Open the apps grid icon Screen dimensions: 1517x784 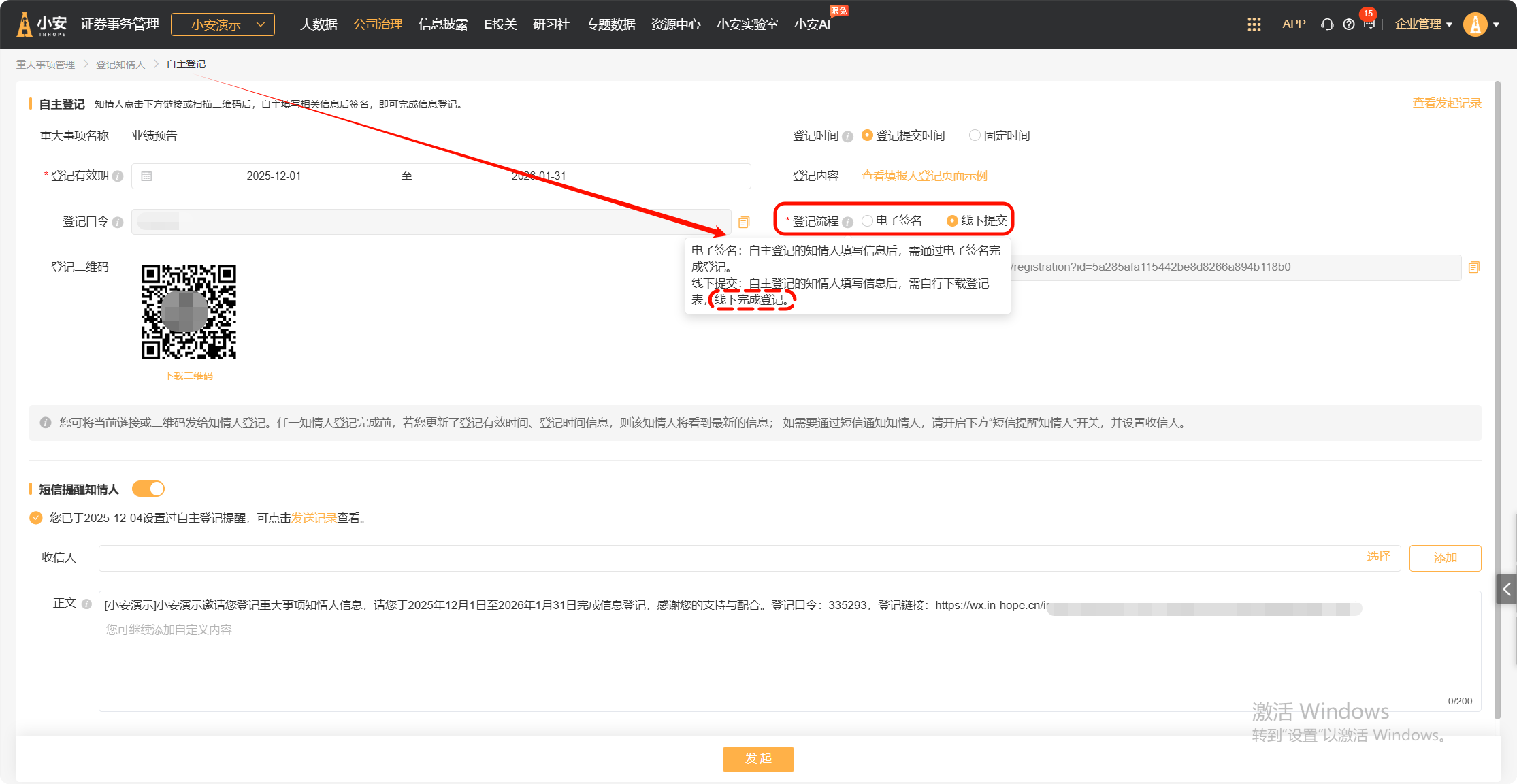click(1254, 24)
